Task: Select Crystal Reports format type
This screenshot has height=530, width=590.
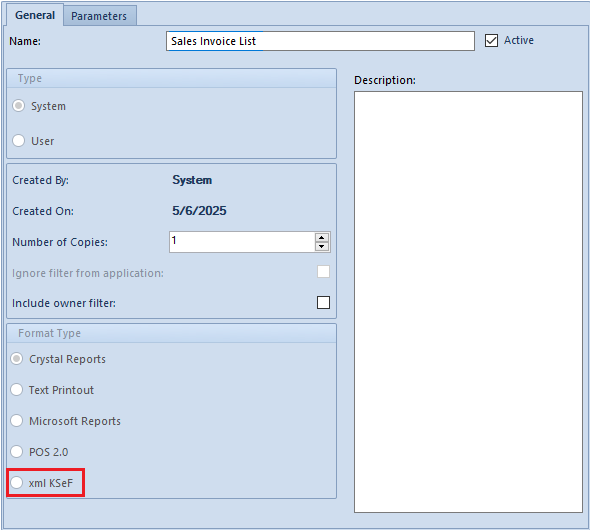Action: tap(17, 358)
